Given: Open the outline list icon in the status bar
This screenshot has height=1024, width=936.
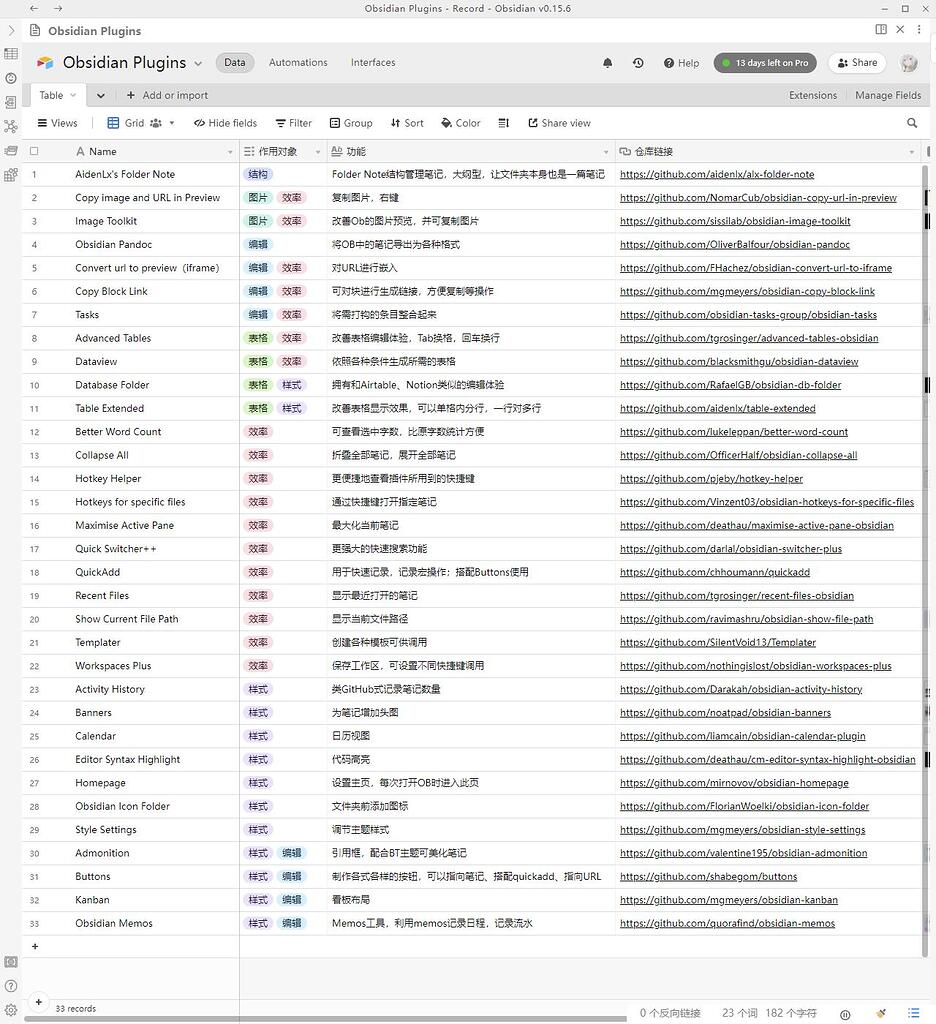Looking at the screenshot, I should pos(913,1013).
